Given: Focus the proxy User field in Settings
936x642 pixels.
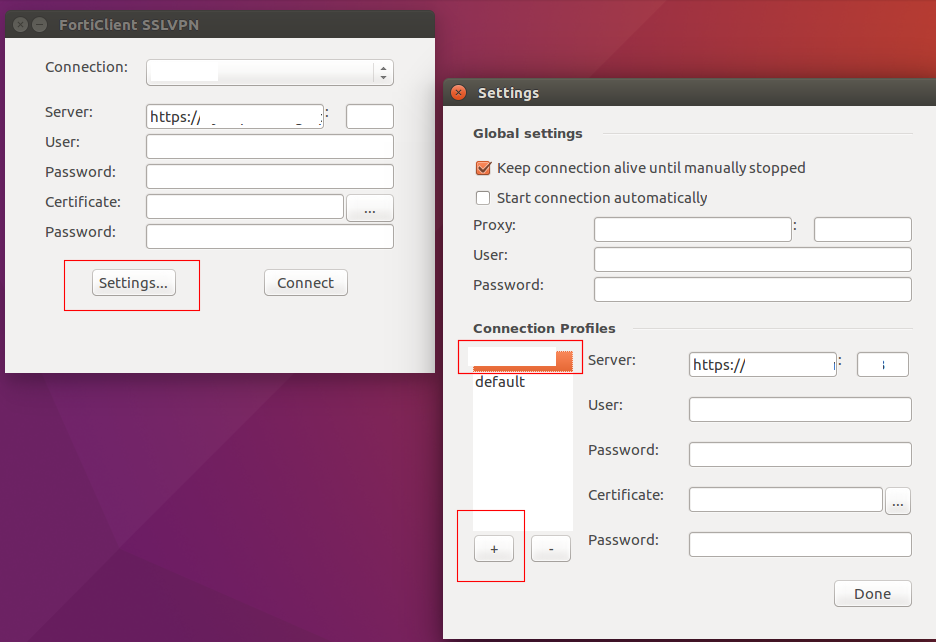Looking at the screenshot, I should (753, 259).
